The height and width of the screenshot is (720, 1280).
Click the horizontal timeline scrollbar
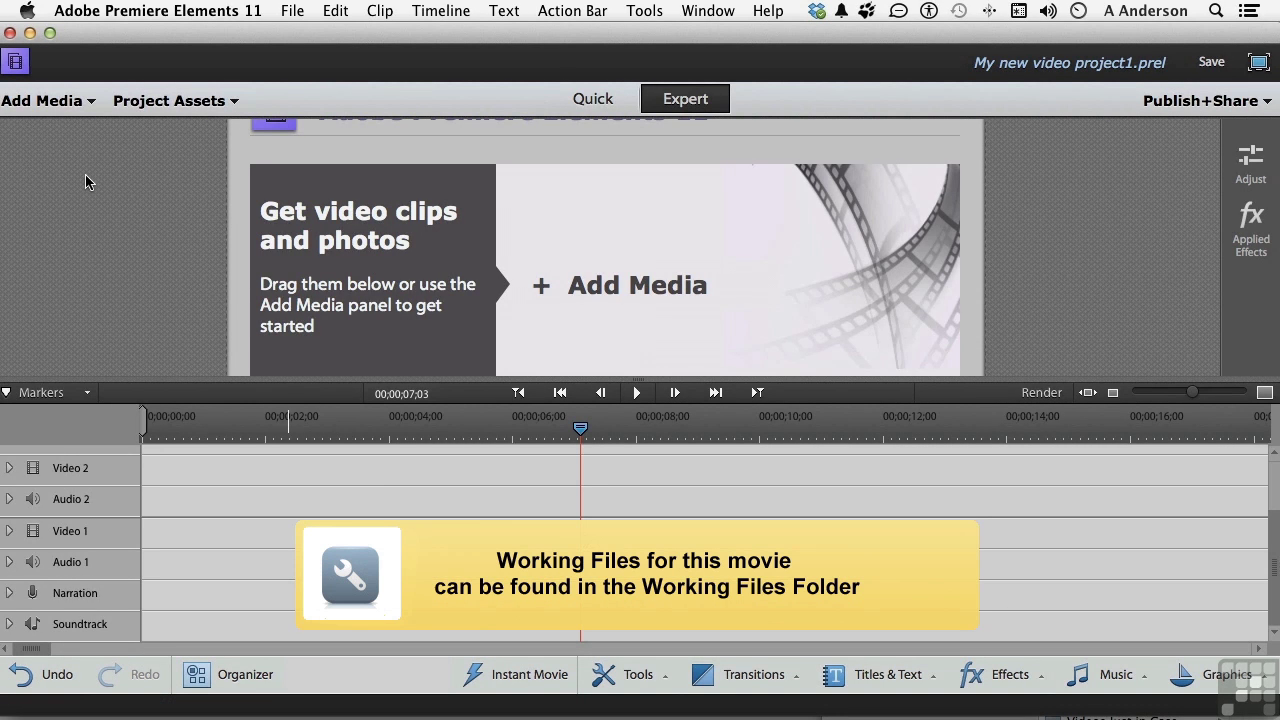31,648
